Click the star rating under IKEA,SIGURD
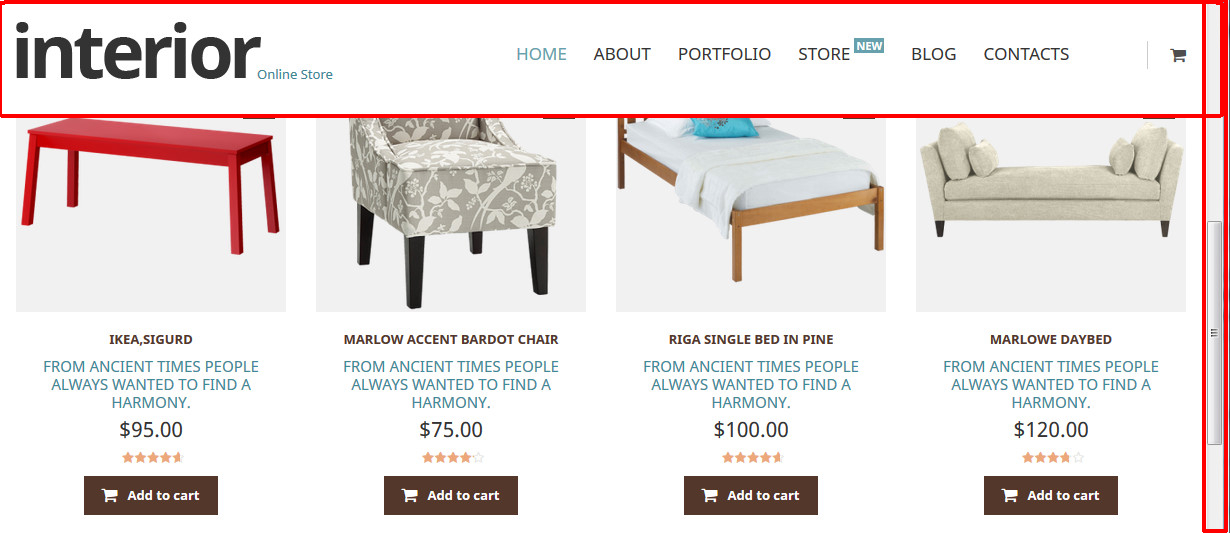 pos(153,458)
